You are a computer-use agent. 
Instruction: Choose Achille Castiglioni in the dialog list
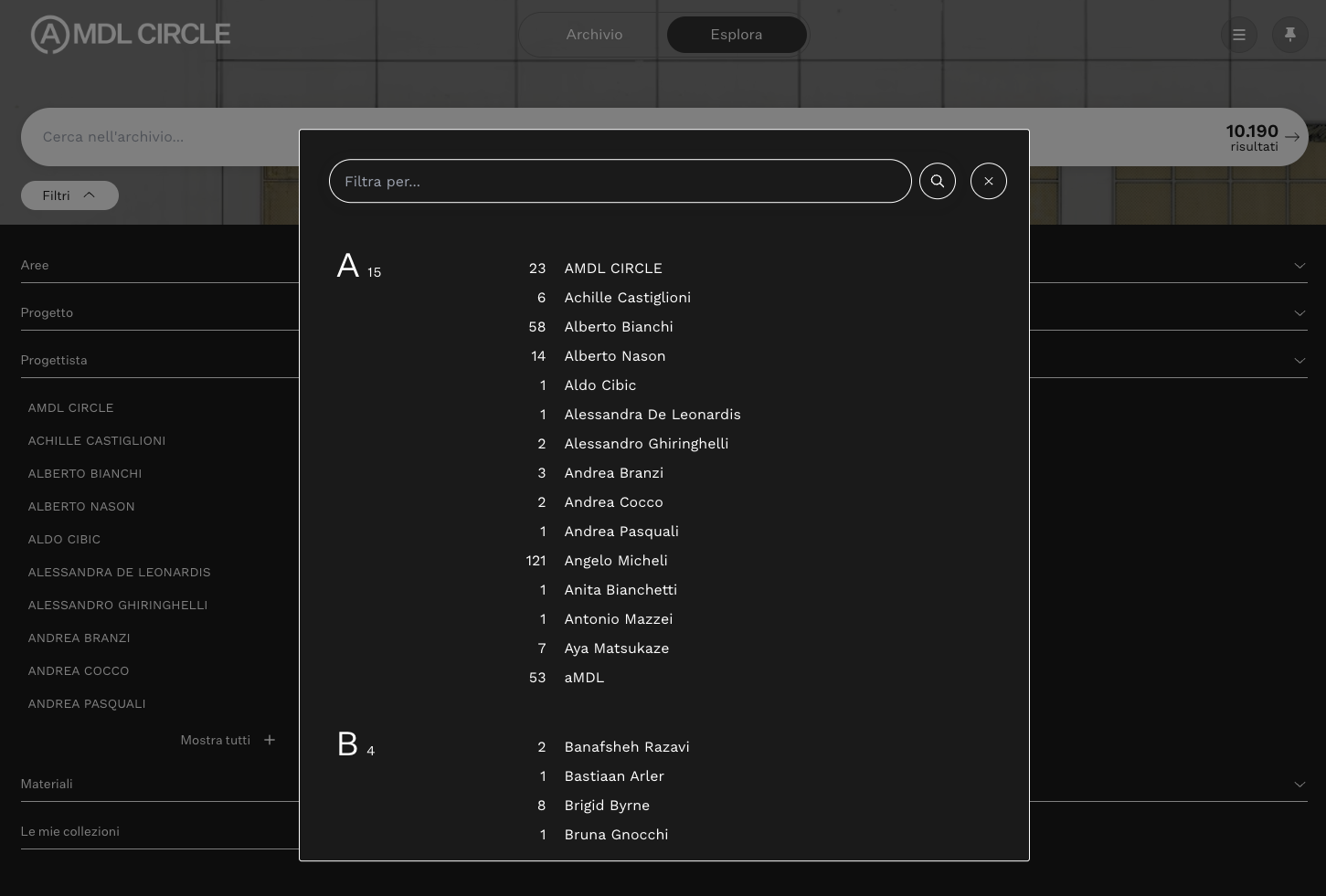(x=627, y=298)
